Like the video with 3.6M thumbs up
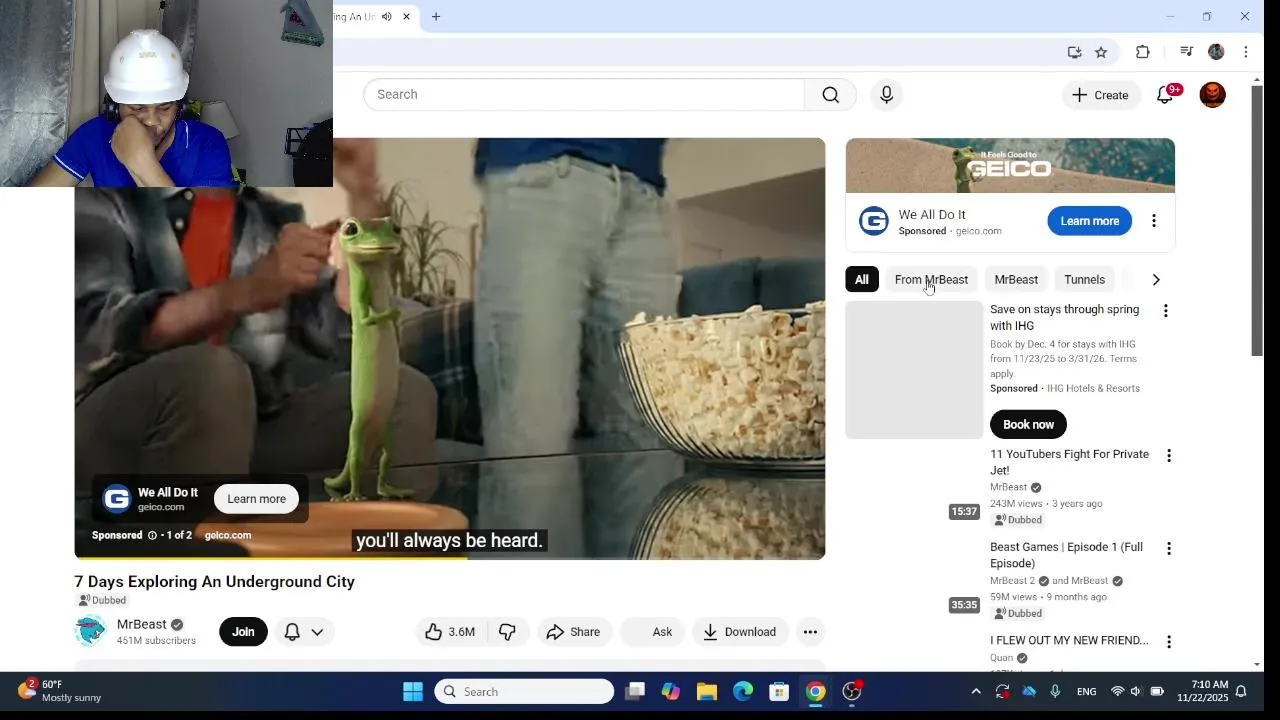The height and width of the screenshot is (720, 1280). (x=450, y=632)
